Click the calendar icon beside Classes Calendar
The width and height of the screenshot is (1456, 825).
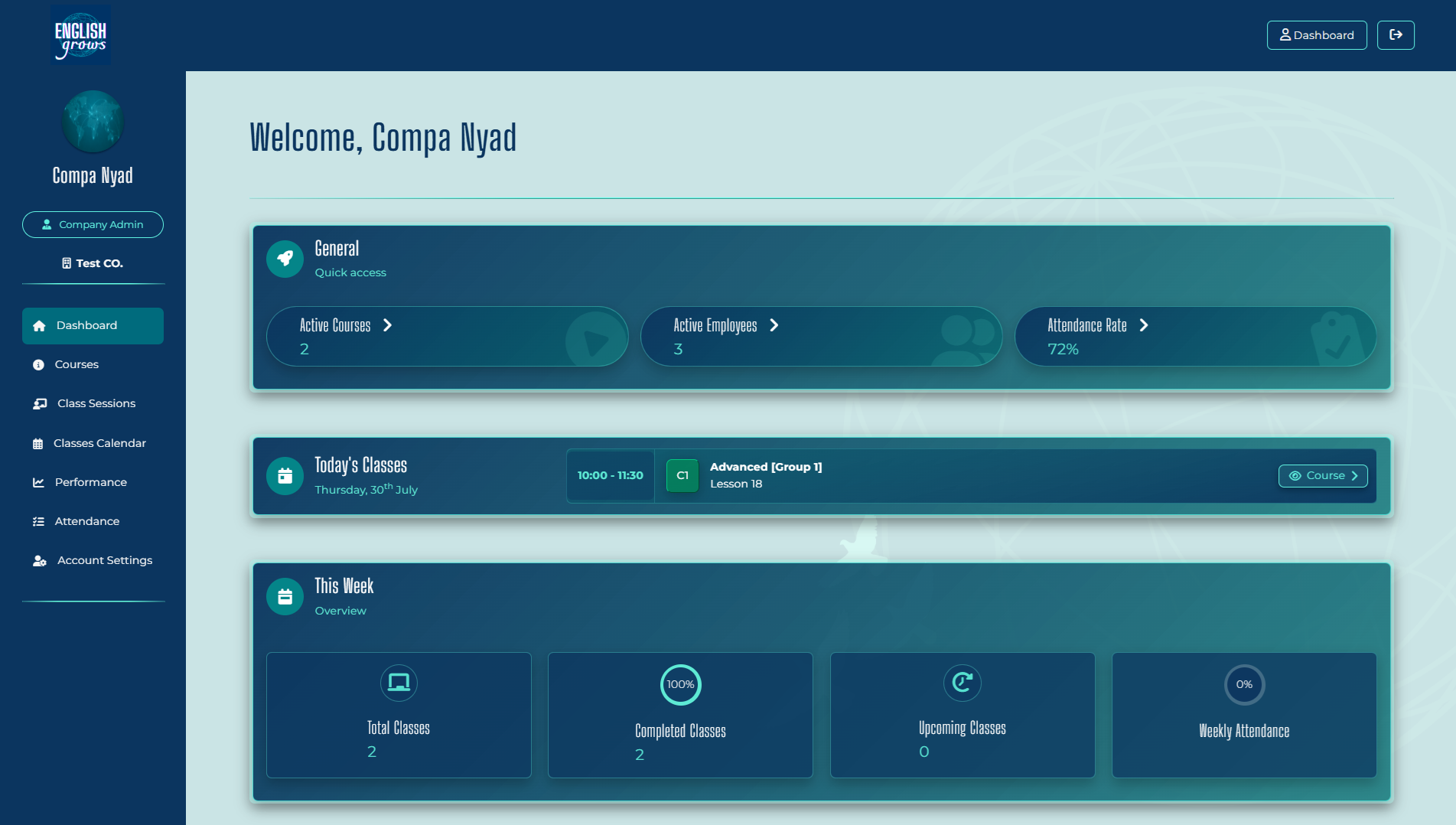37,444
